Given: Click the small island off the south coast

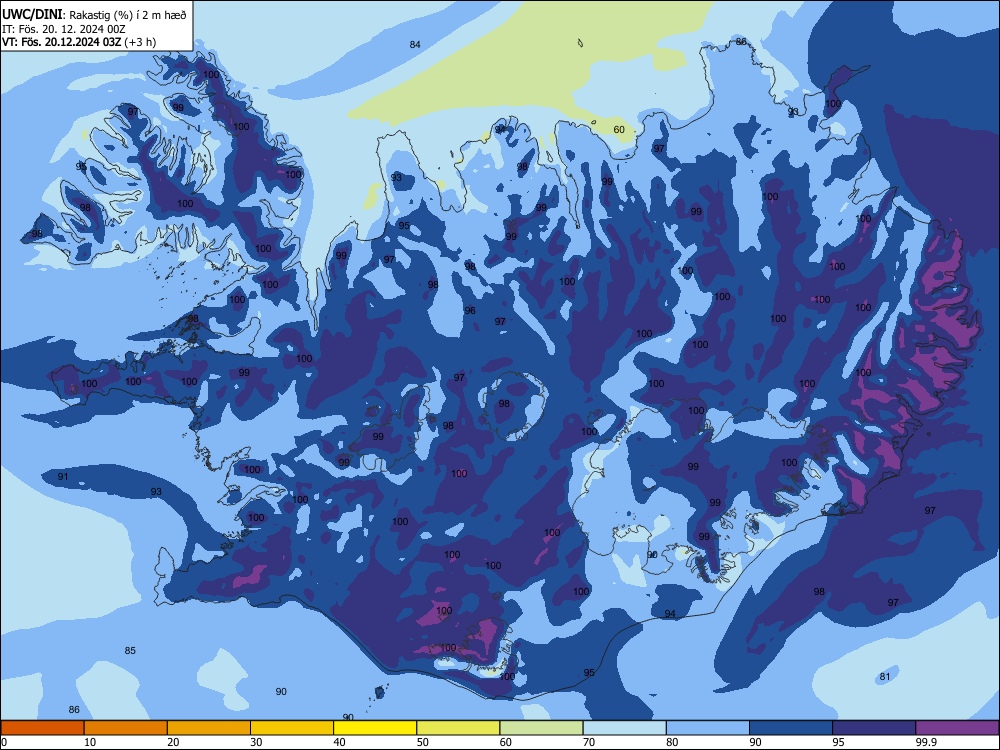Looking at the screenshot, I should click(380, 692).
